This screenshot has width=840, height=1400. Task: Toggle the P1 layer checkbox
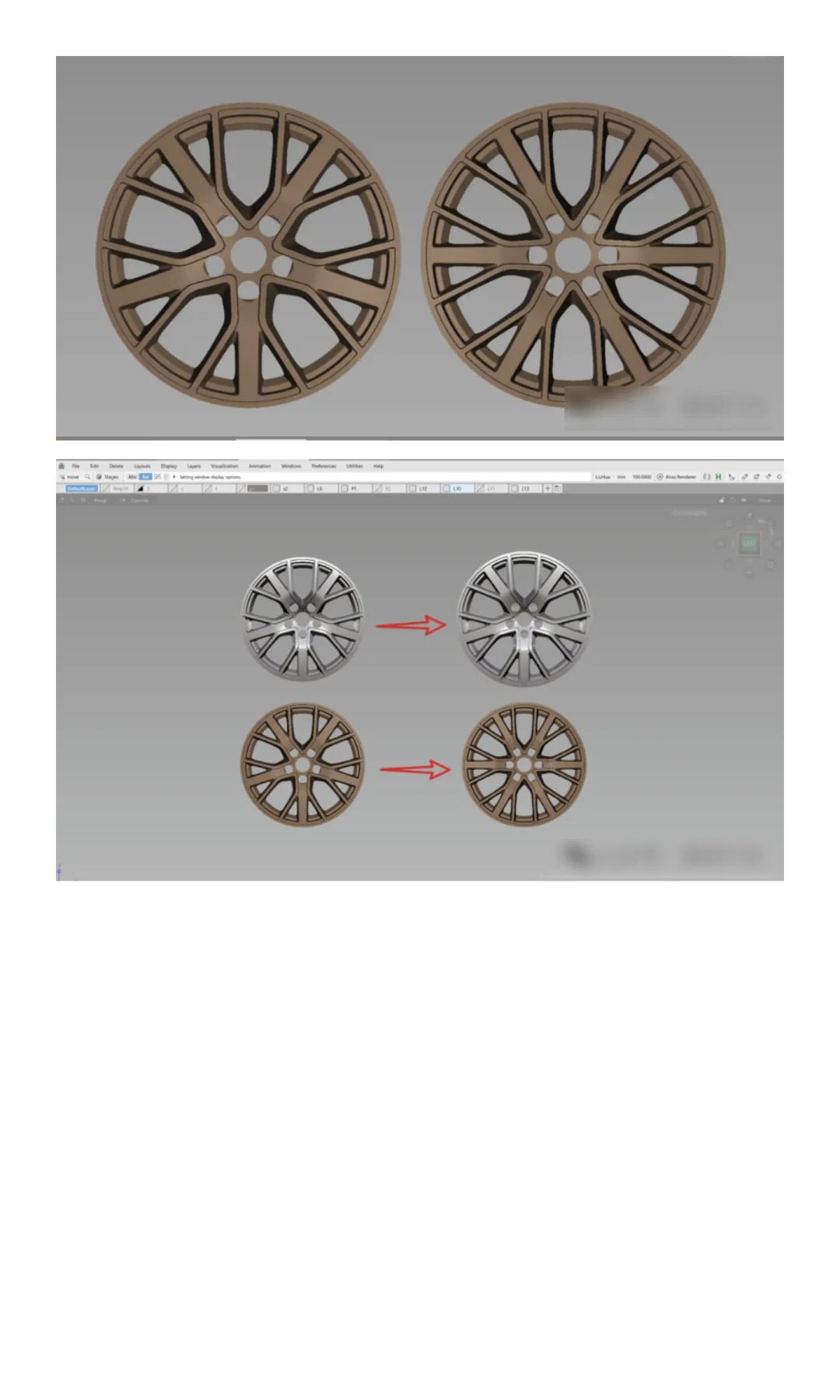[x=345, y=488]
